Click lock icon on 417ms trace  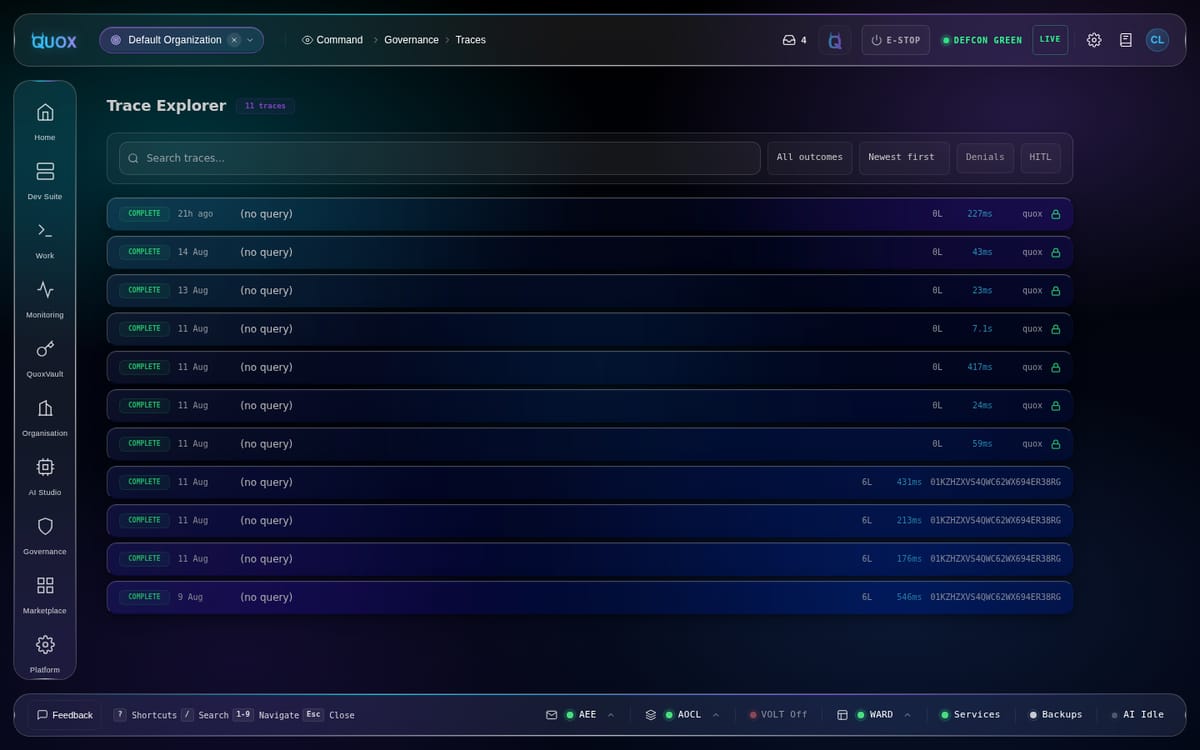[1056, 367]
